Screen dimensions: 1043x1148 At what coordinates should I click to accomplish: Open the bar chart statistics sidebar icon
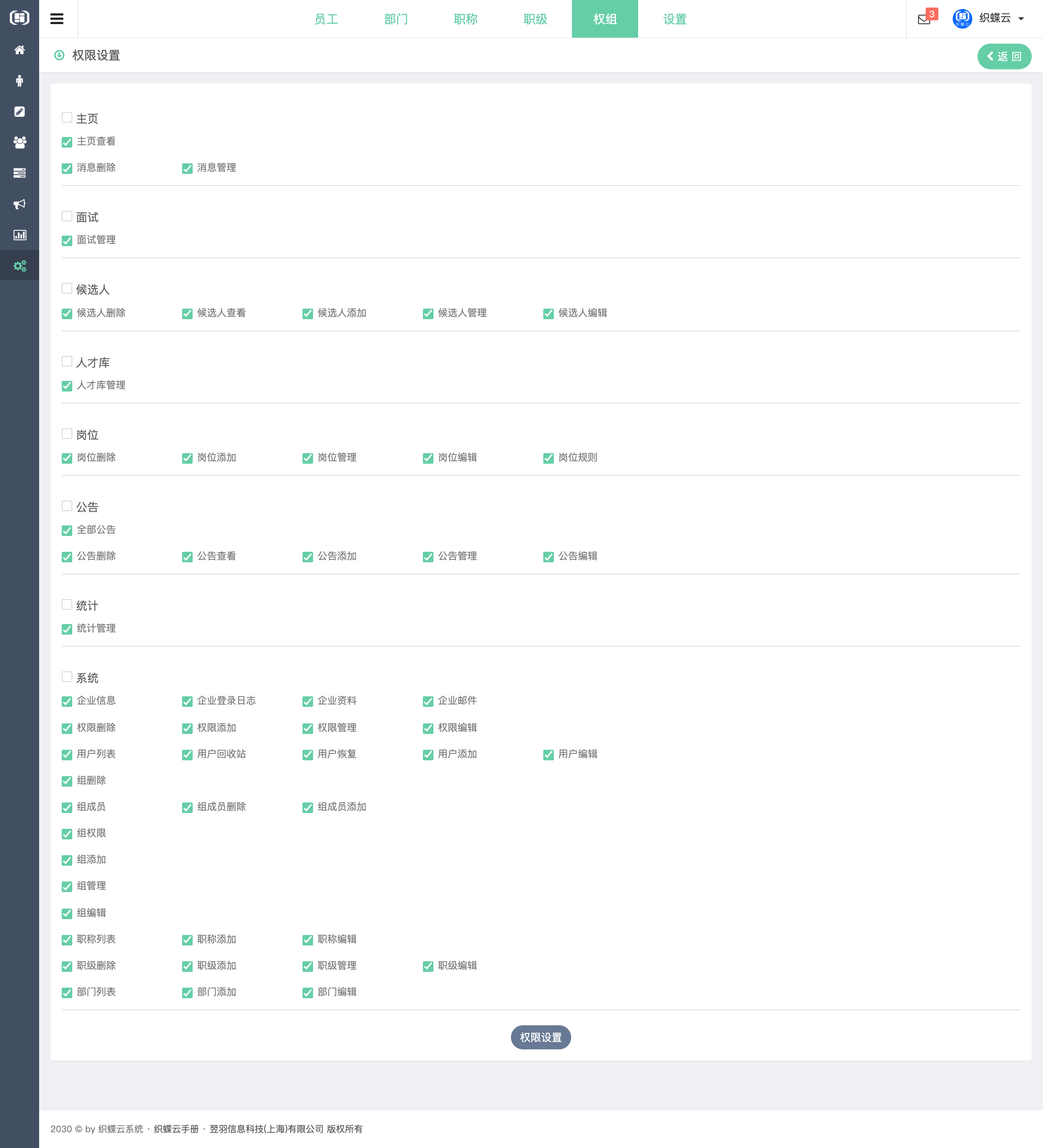[19, 234]
